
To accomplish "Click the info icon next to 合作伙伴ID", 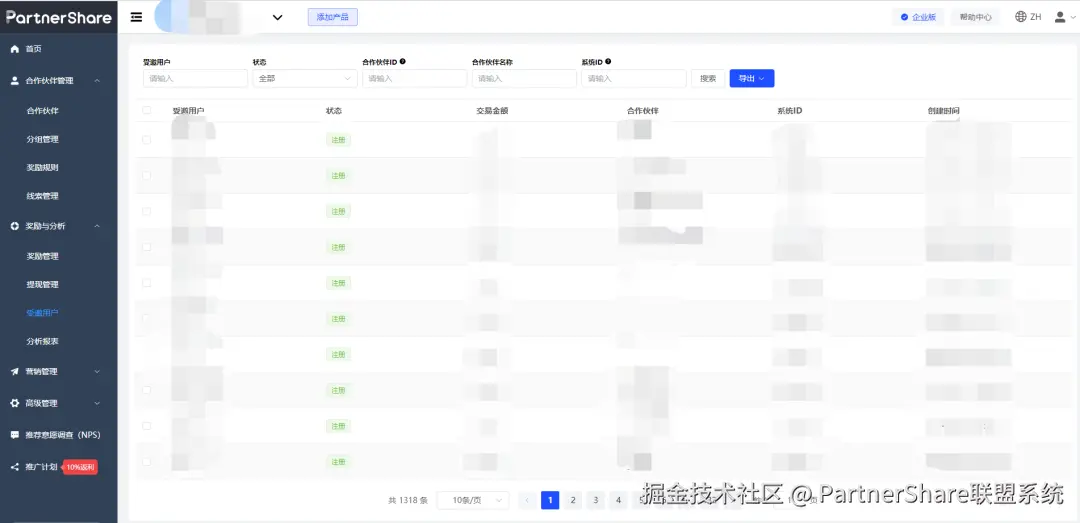I will coord(402,61).
